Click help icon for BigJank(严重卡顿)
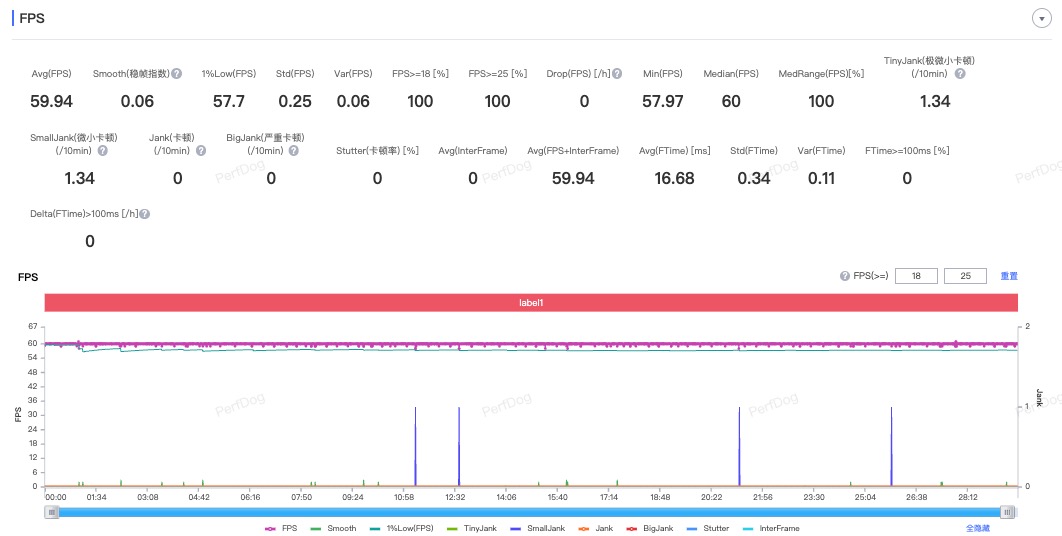 pyautogui.click(x=294, y=150)
